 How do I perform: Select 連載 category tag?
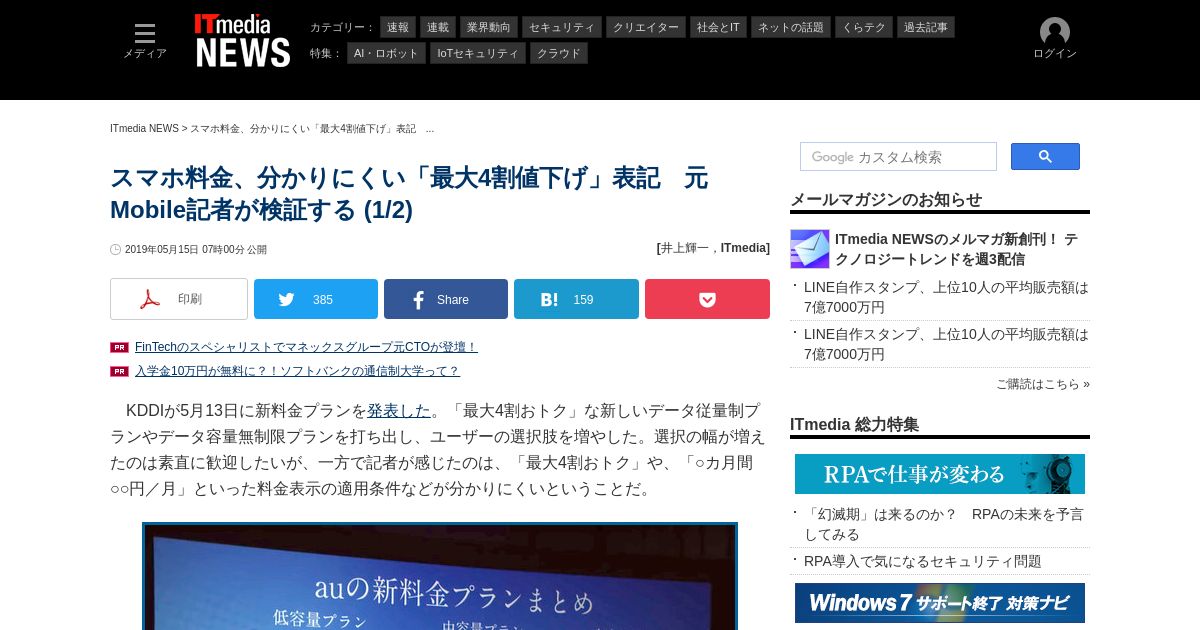[x=438, y=27]
